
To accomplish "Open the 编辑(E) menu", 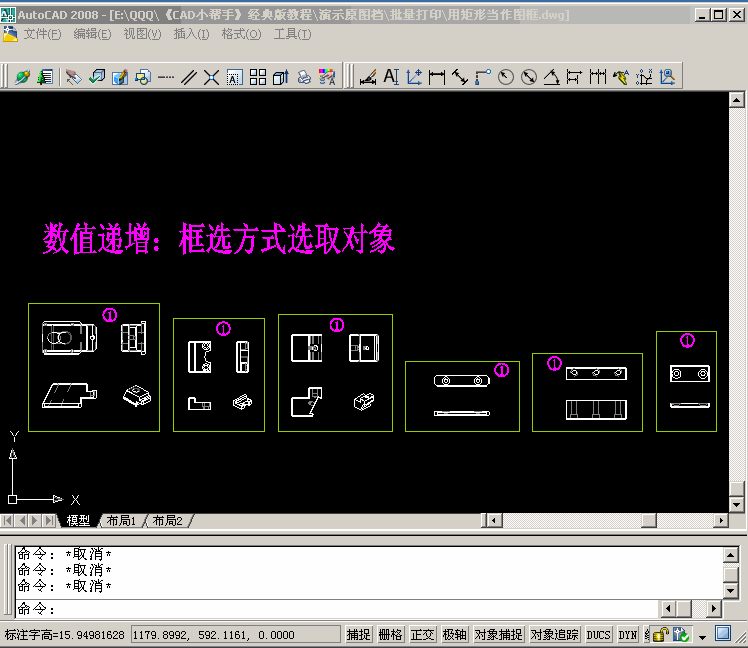I will [93, 34].
